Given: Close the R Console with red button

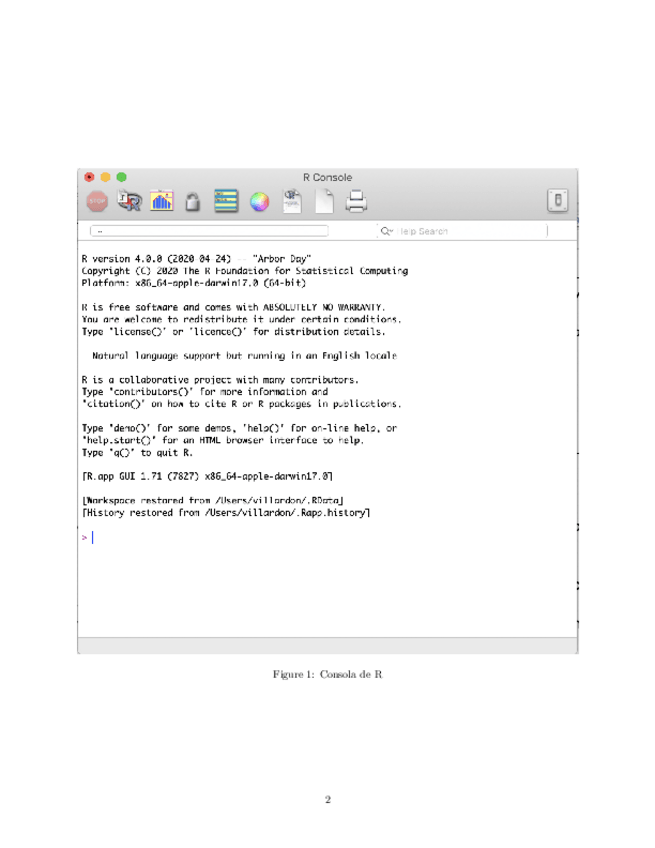Looking at the screenshot, I should 89,177.
